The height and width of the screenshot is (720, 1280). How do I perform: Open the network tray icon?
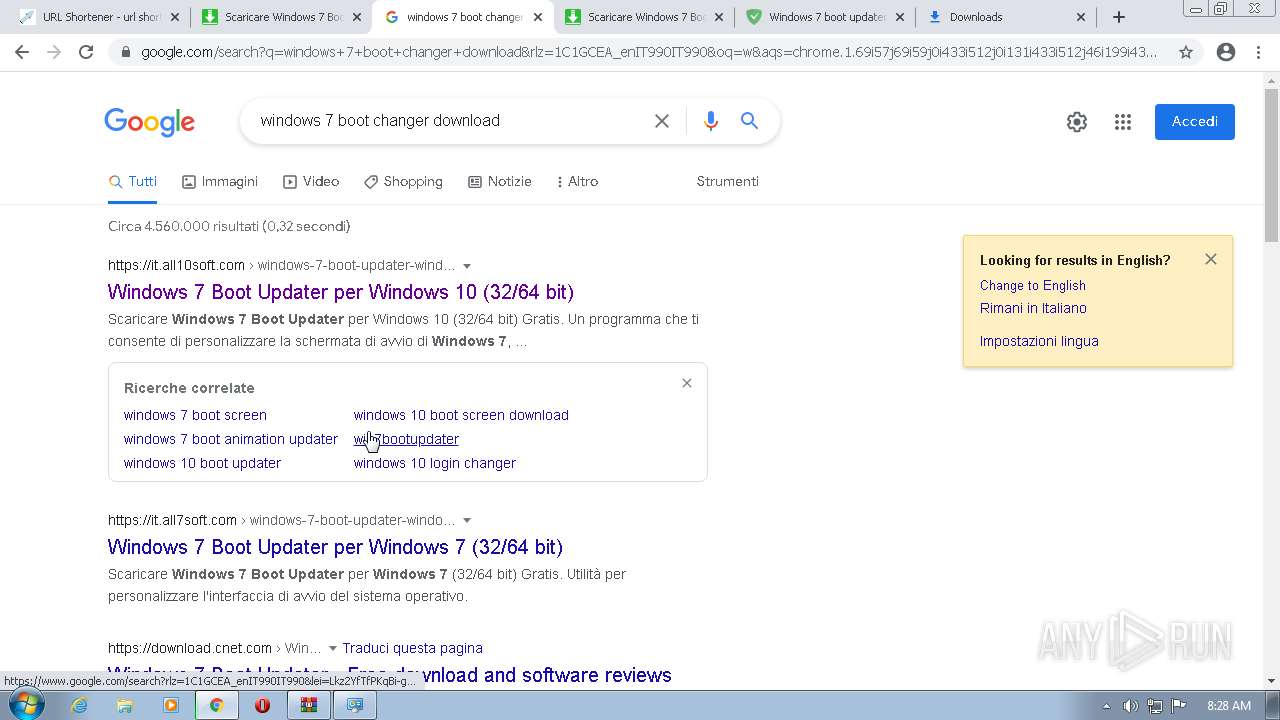point(1154,706)
